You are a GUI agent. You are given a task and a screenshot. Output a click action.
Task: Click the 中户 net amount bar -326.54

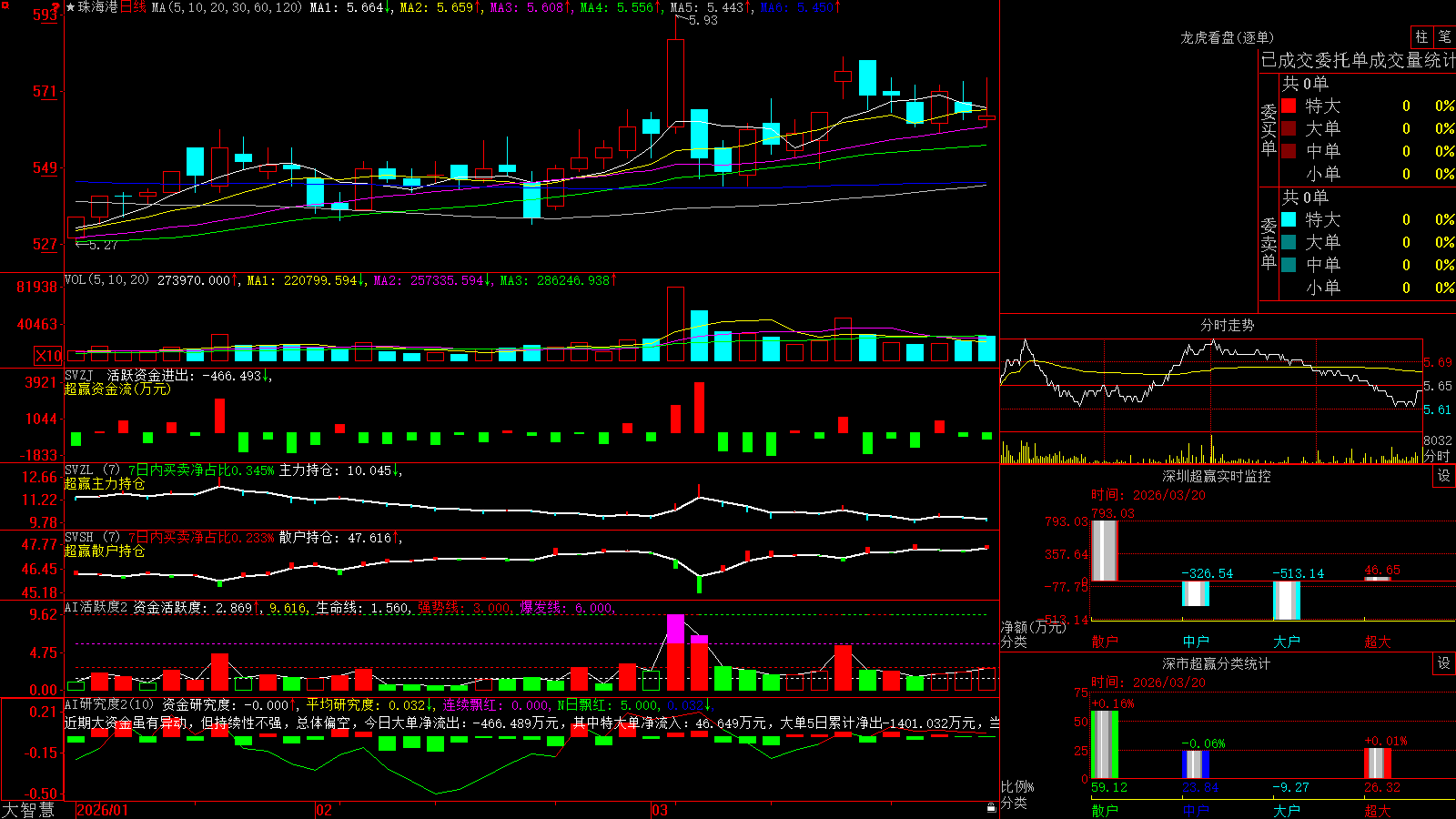tap(1195, 593)
